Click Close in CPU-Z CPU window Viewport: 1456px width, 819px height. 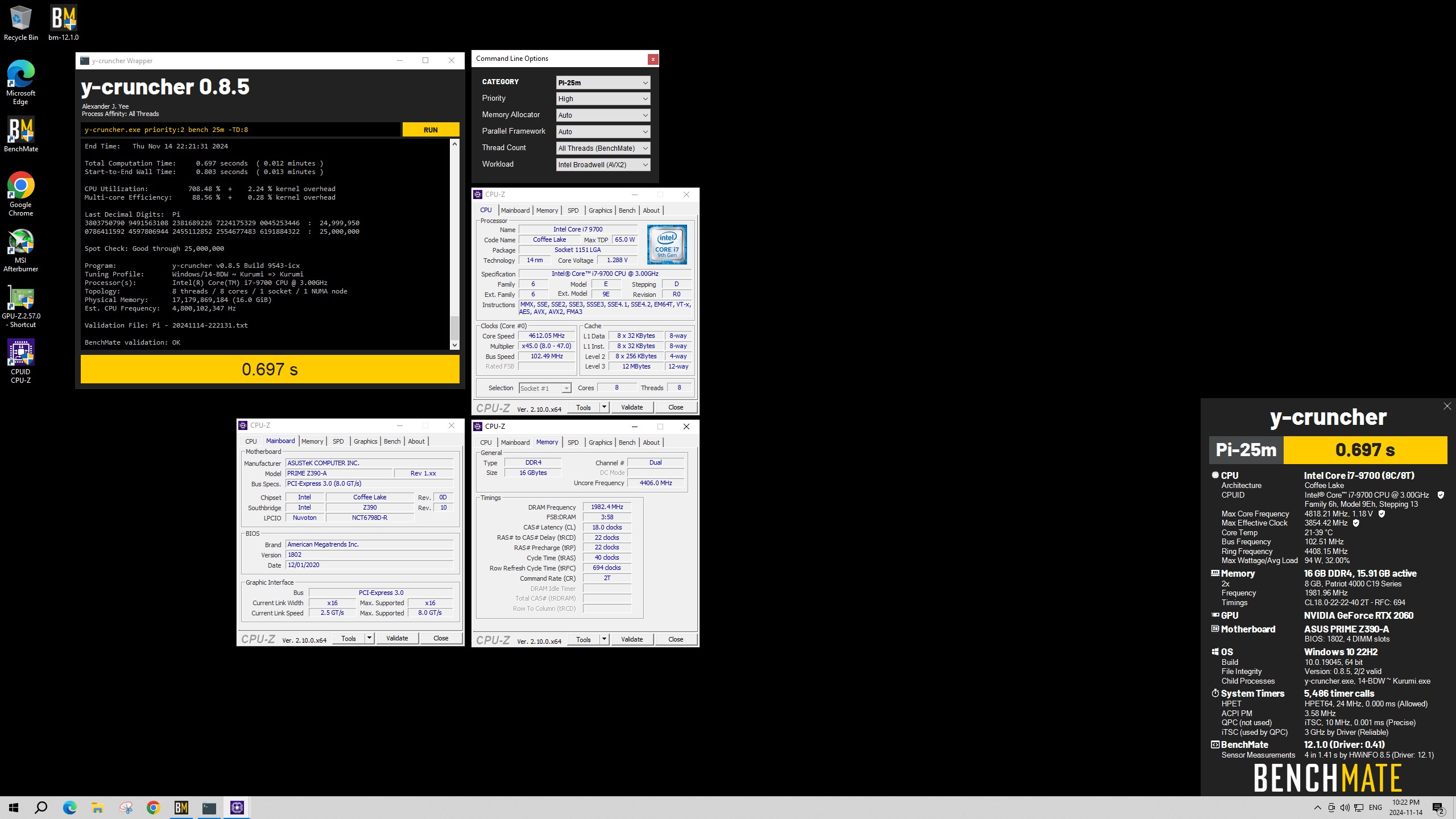coord(676,407)
